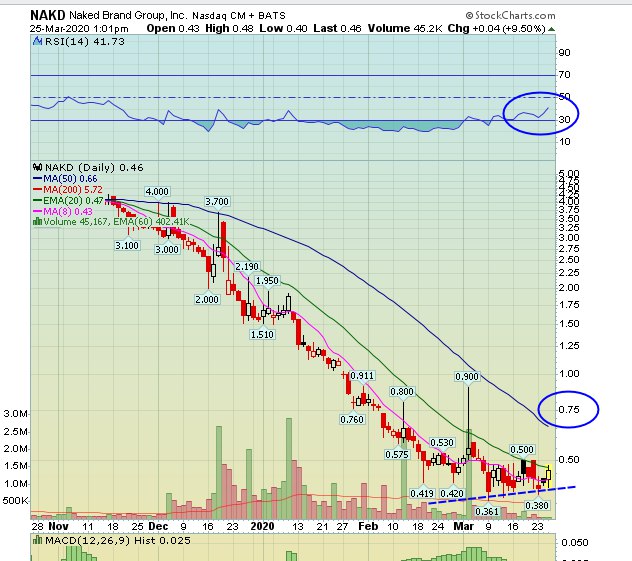Click the Low 0.40 value in header

283,29
